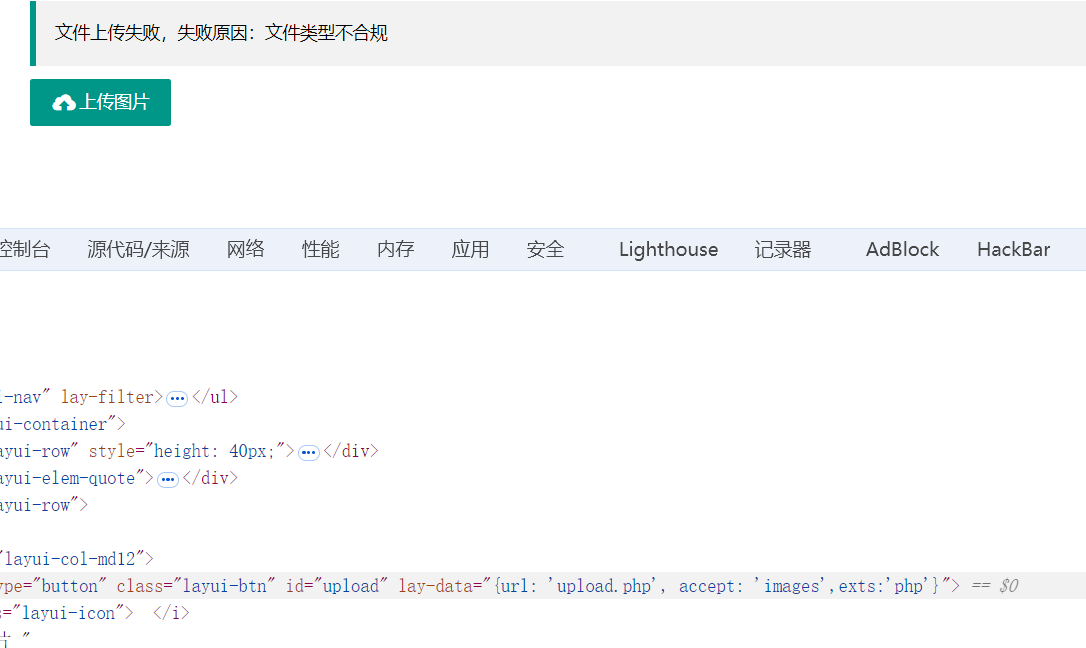Image resolution: width=1086 pixels, height=648 pixels.
Task: Click the cloud upload icon on the 上传图片 button
Action: 64,103
